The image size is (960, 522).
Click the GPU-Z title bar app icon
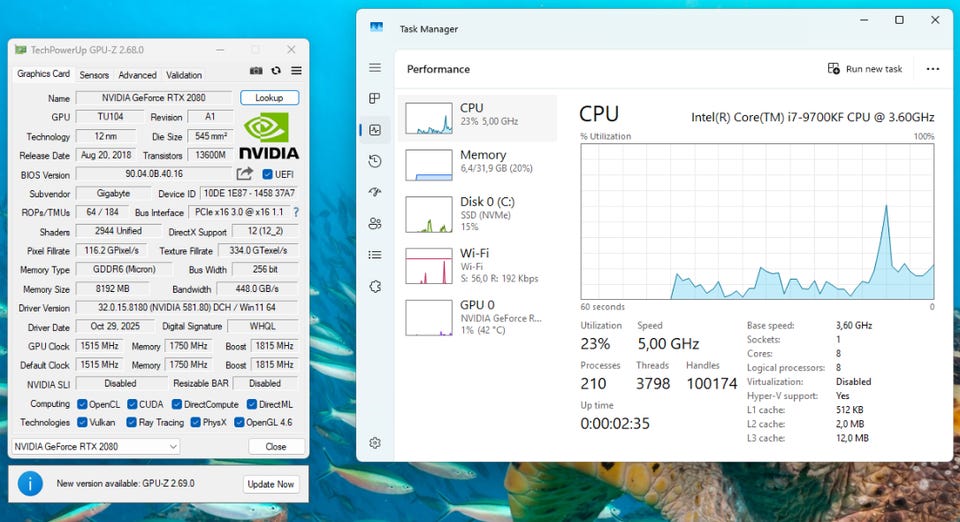click(x=21, y=50)
